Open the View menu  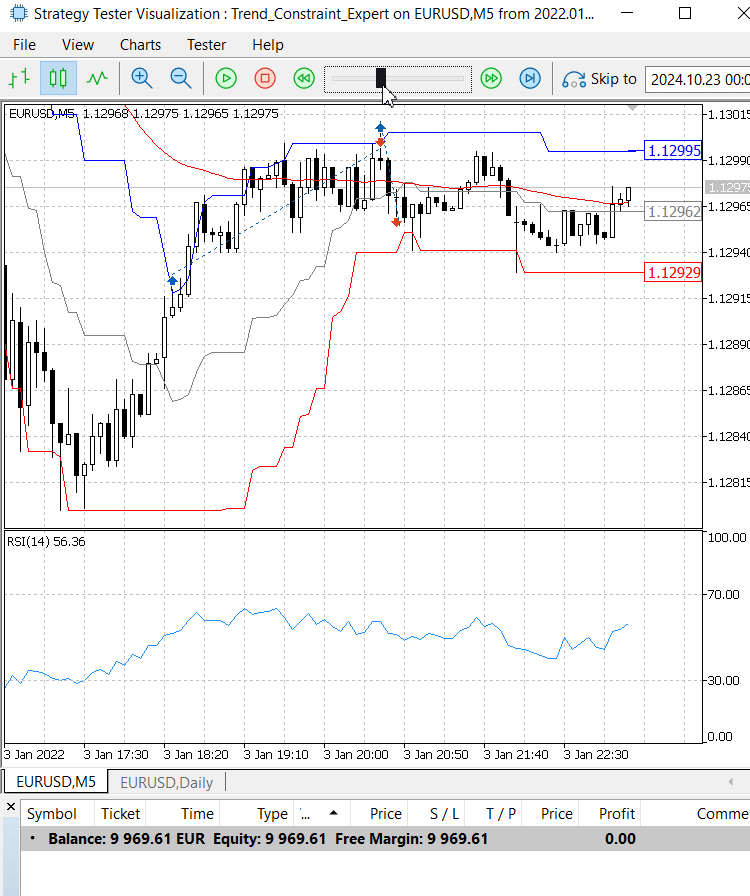tap(78, 45)
